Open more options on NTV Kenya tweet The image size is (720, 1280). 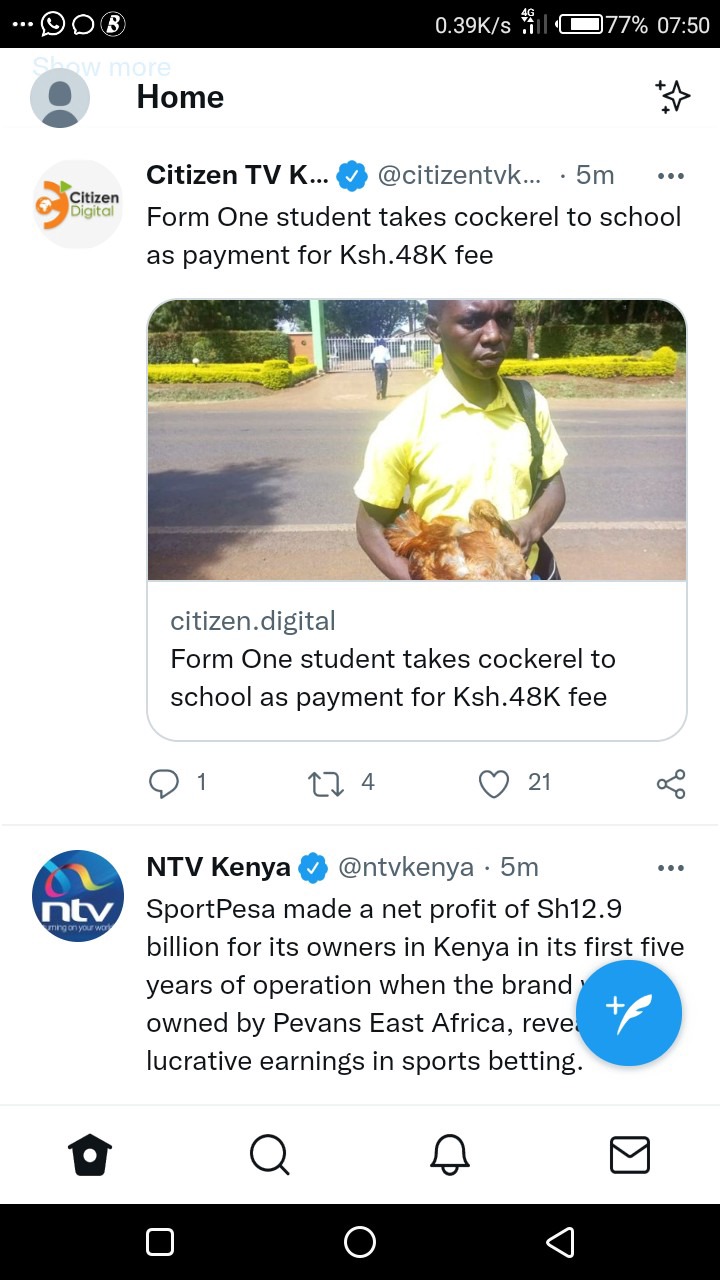click(670, 868)
